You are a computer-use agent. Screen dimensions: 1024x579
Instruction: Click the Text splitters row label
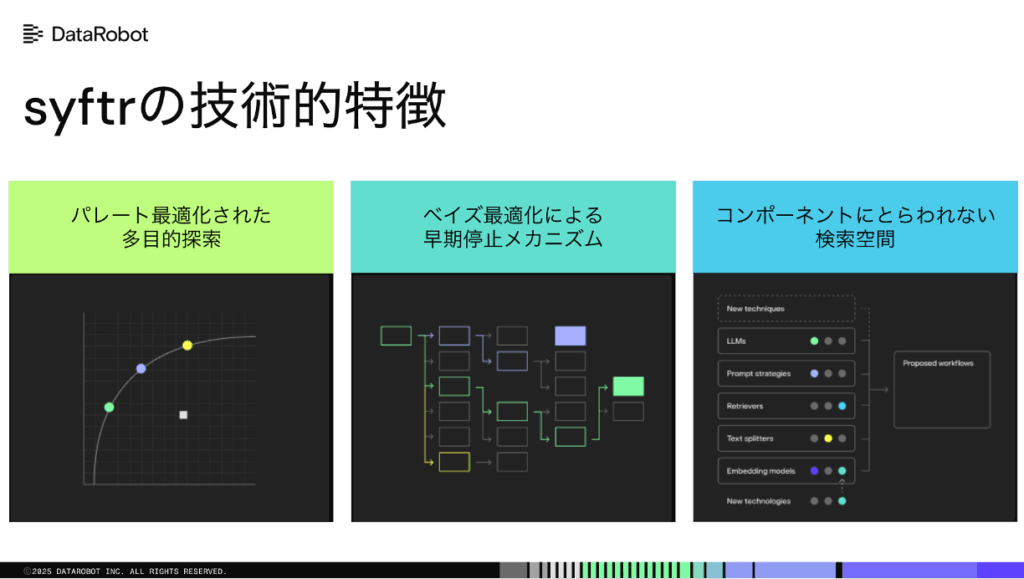750,439
